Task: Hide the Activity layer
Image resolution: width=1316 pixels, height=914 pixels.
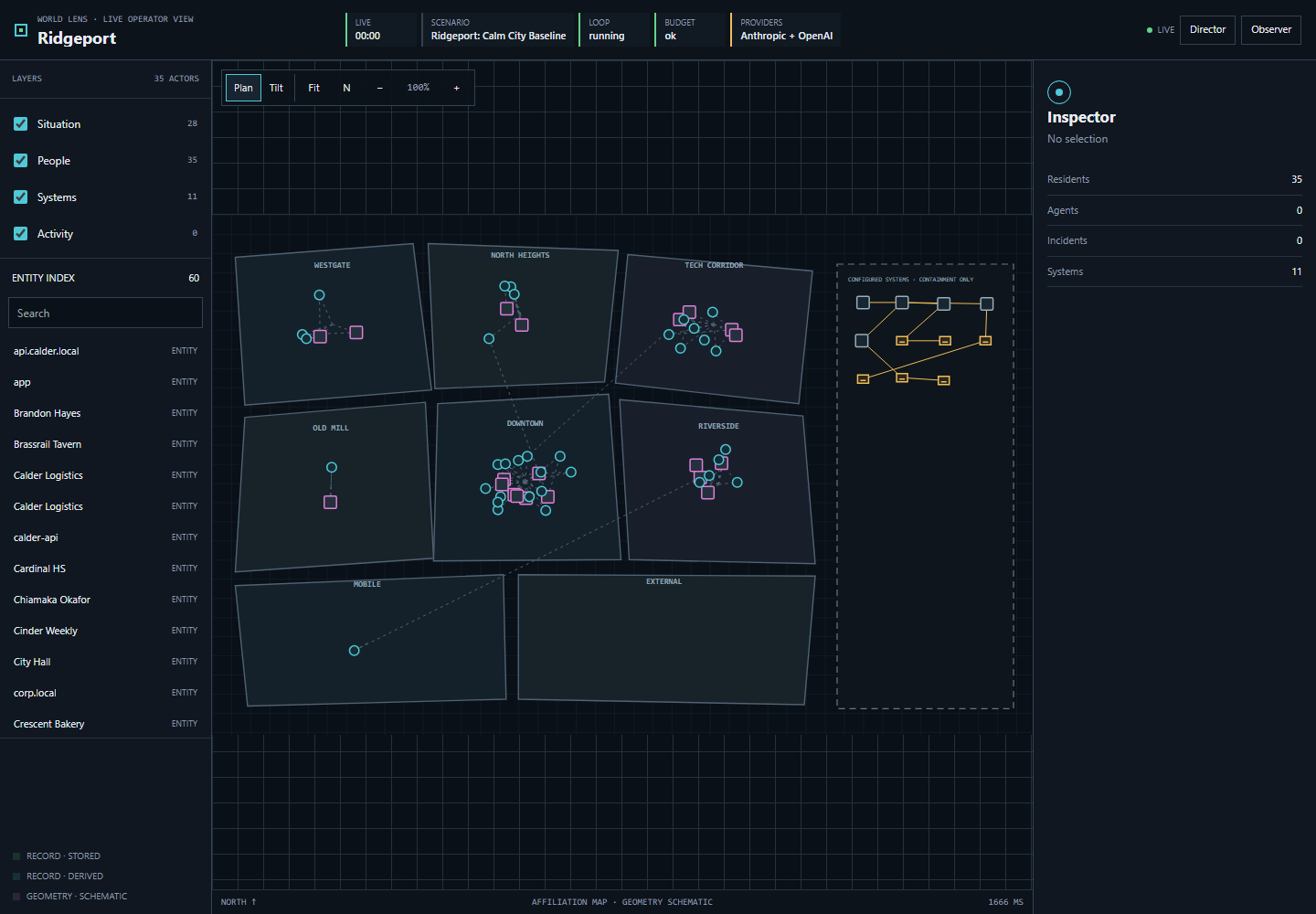Action: point(21,234)
